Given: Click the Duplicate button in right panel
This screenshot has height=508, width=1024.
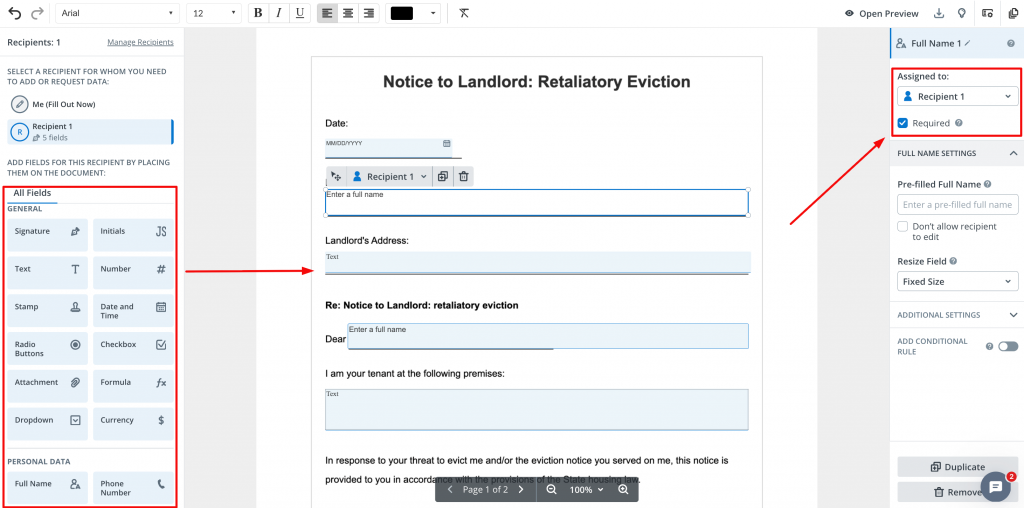Looking at the screenshot, I should [957, 467].
